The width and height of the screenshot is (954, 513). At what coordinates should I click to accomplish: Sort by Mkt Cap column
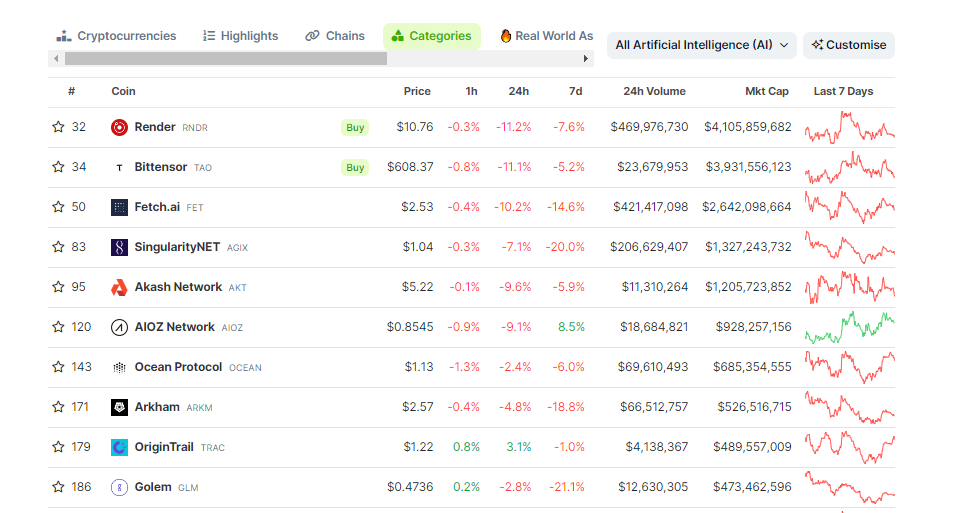point(767,91)
